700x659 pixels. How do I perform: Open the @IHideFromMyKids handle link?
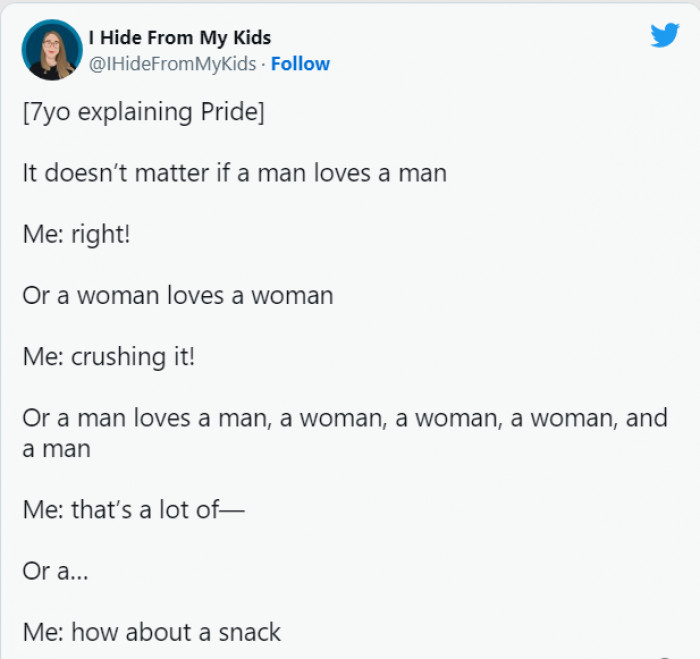pos(172,64)
